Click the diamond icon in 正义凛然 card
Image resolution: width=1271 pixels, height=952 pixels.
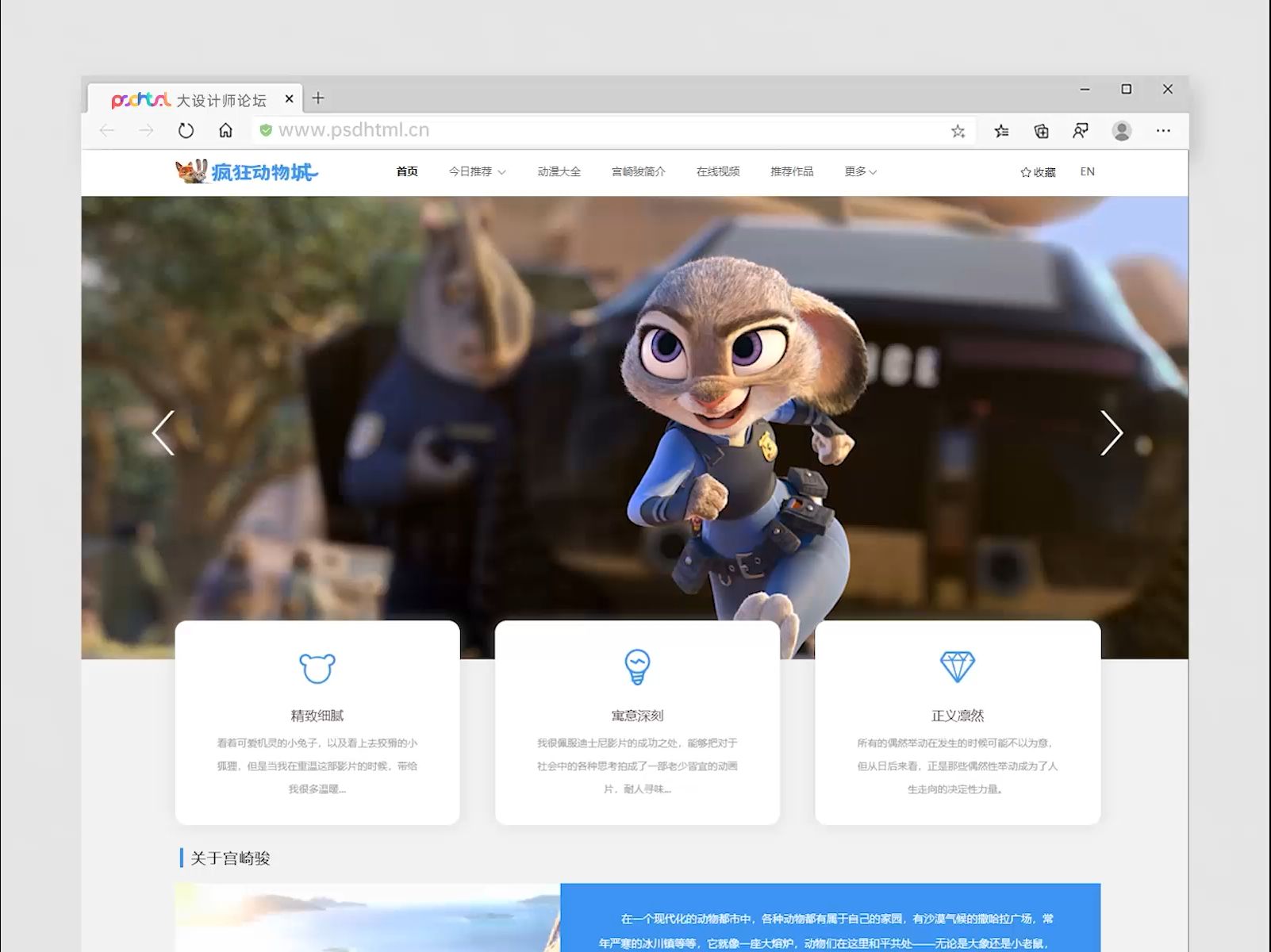click(x=958, y=667)
